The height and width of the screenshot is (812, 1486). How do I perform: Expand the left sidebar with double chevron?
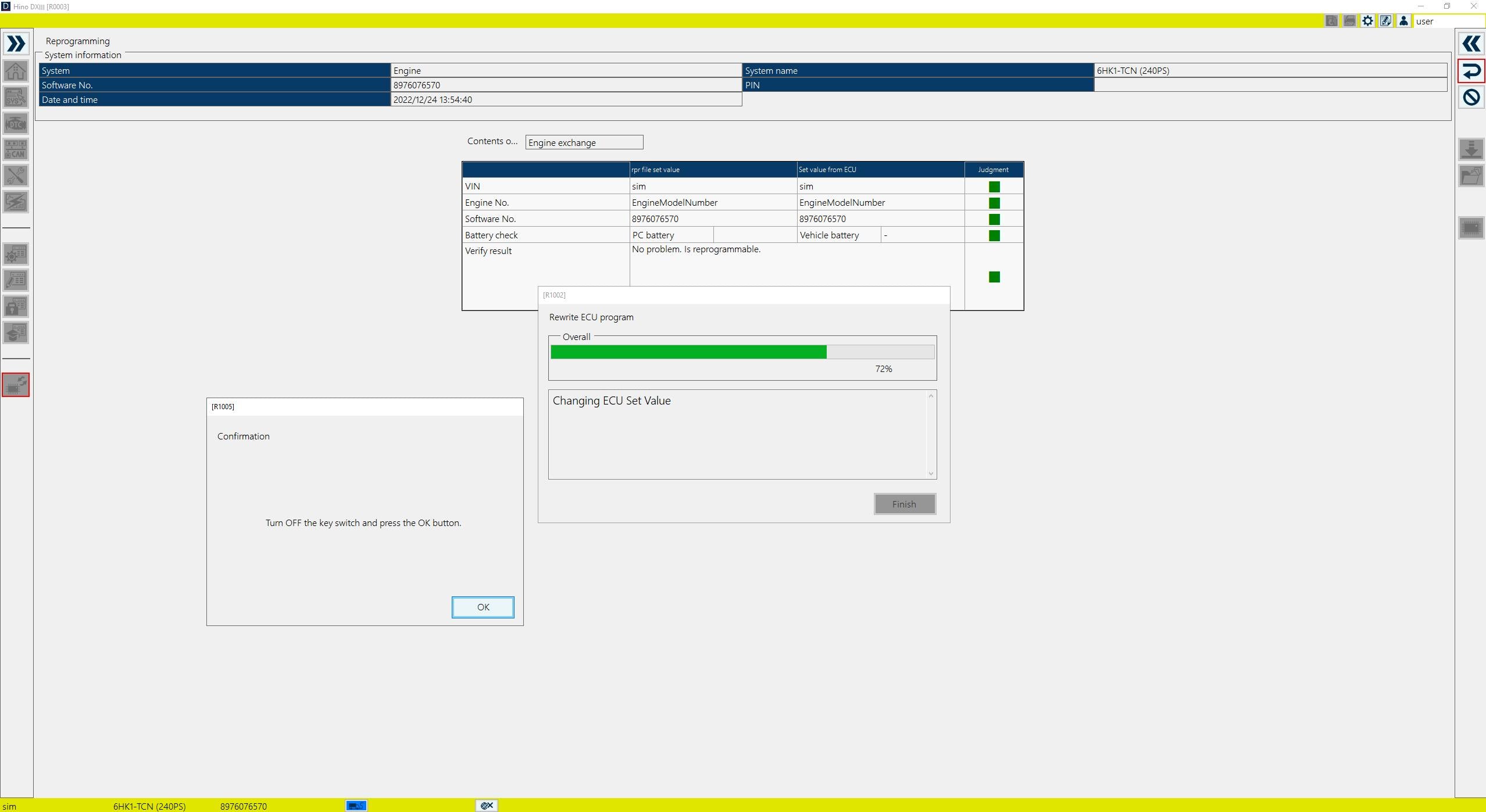[x=16, y=44]
